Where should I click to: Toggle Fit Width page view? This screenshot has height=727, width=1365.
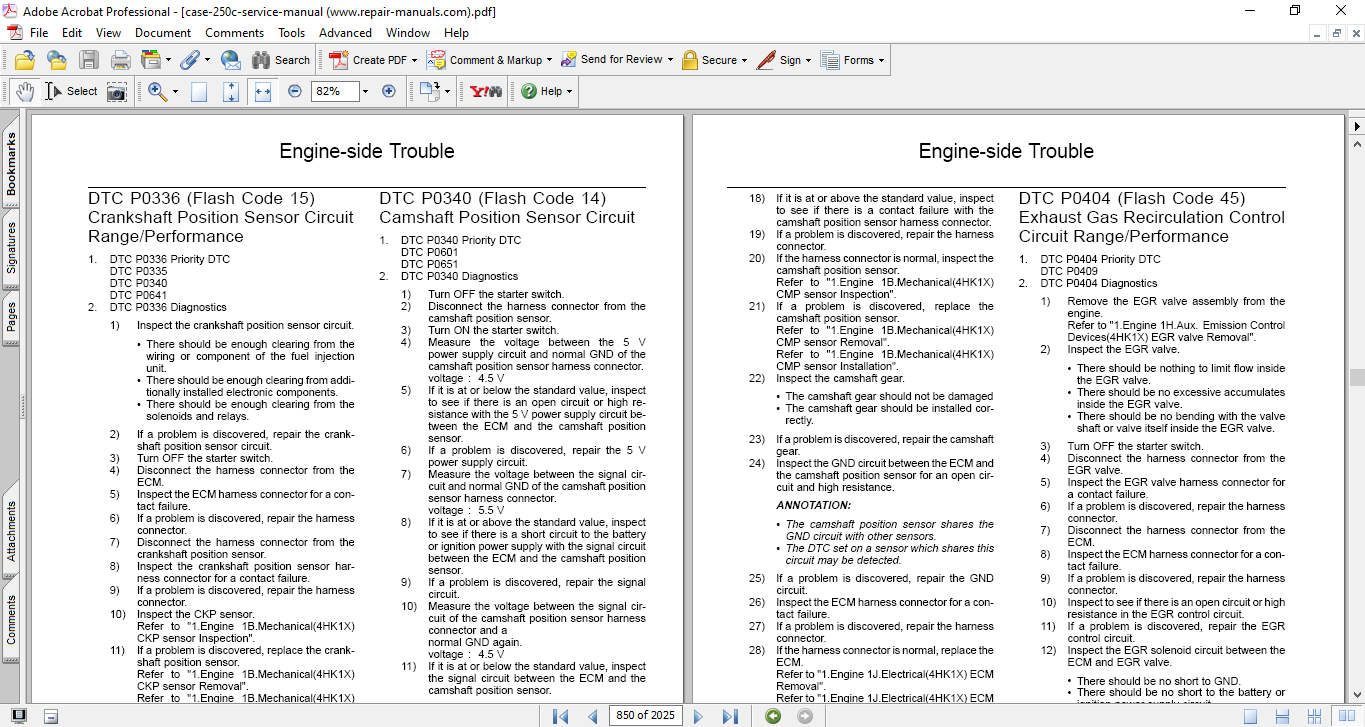click(x=263, y=91)
